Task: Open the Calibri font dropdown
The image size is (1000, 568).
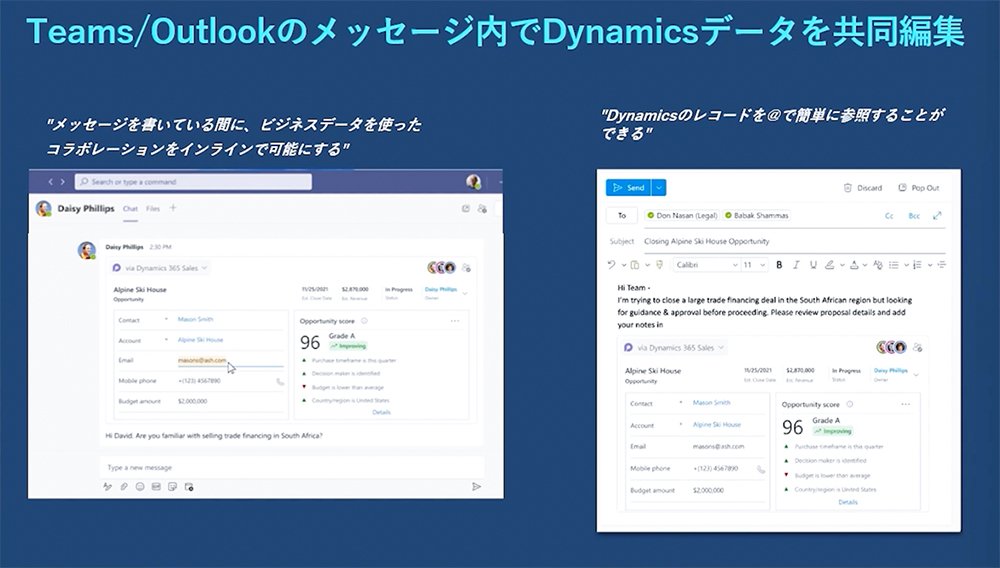Action: [707, 265]
